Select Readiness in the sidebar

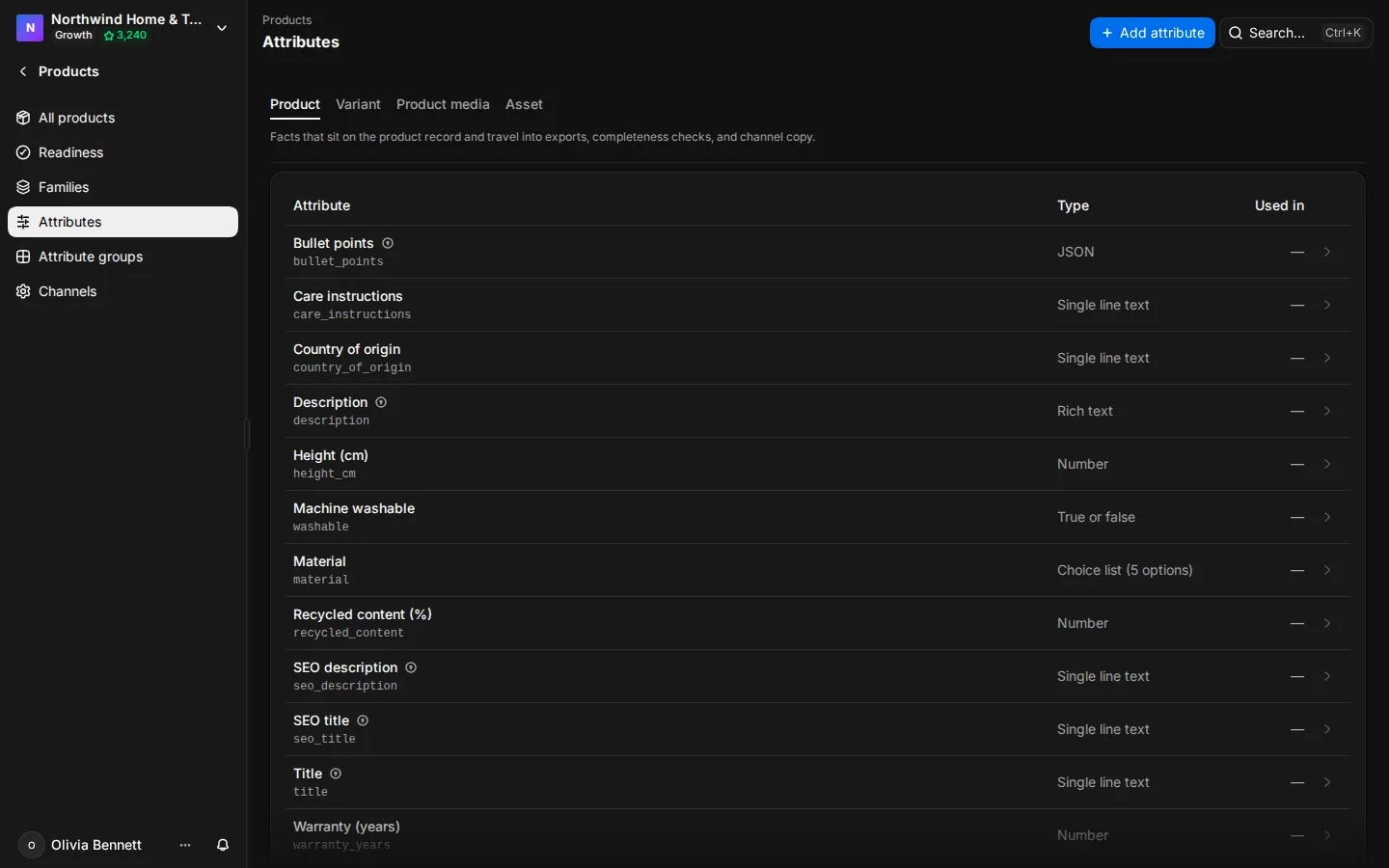click(x=123, y=152)
